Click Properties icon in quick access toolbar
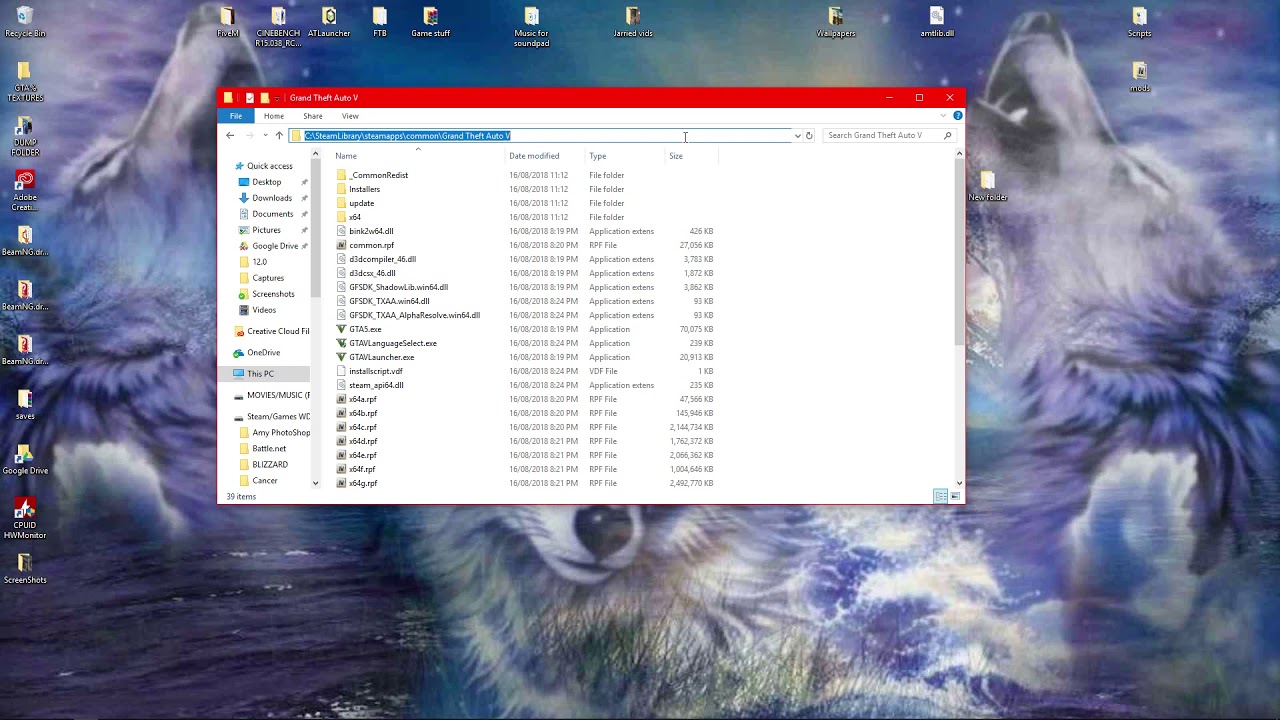 (250, 98)
